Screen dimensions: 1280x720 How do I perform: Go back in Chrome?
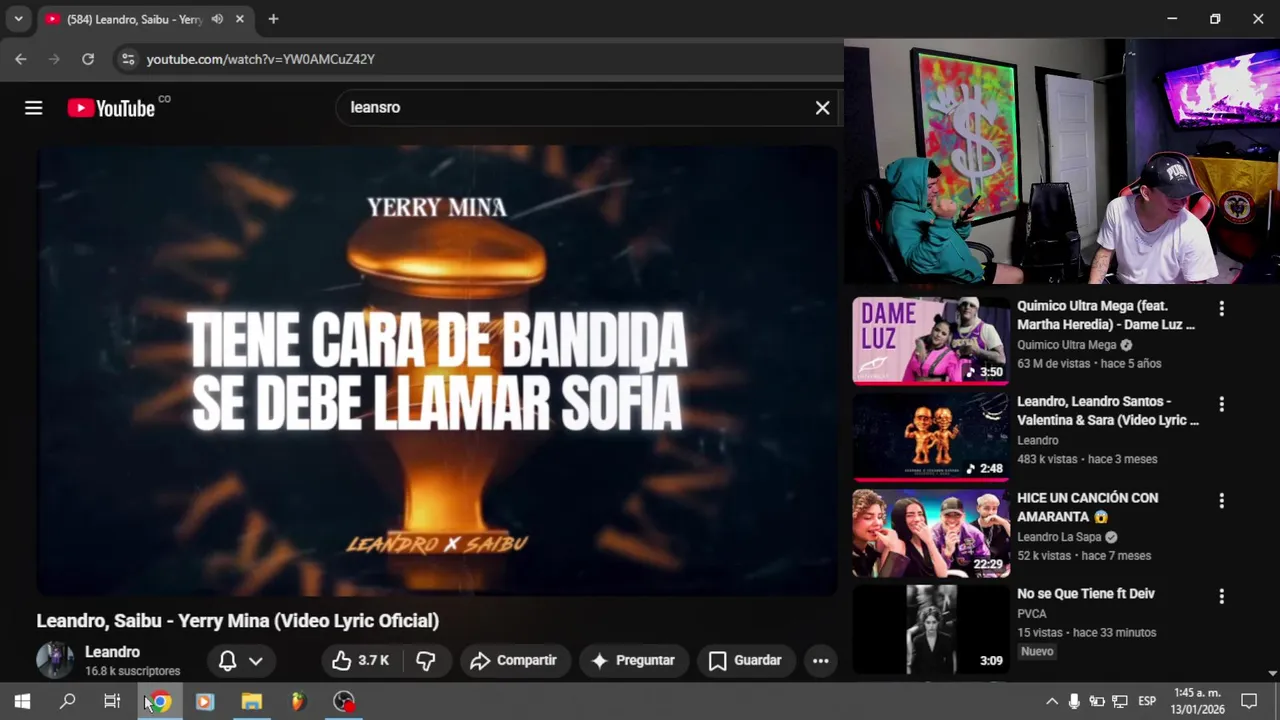pyautogui.click(x=21, y=59)
